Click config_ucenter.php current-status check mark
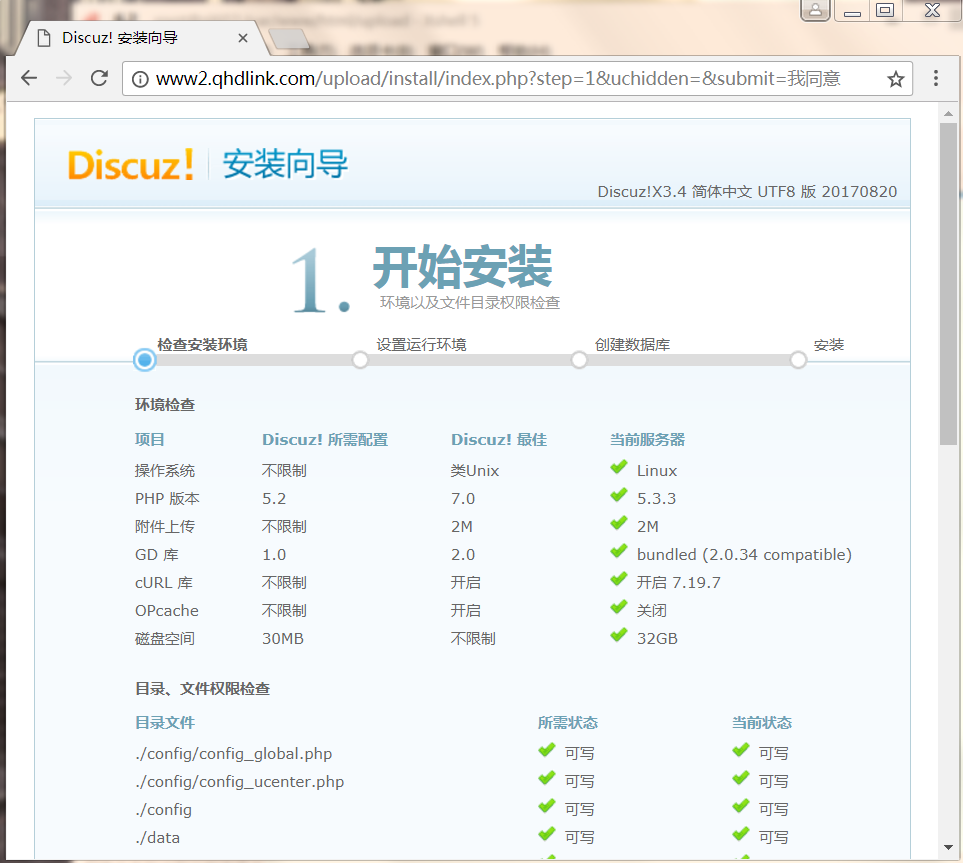The image size is (963, 863). pyautogui.click(x=741, y=778)
